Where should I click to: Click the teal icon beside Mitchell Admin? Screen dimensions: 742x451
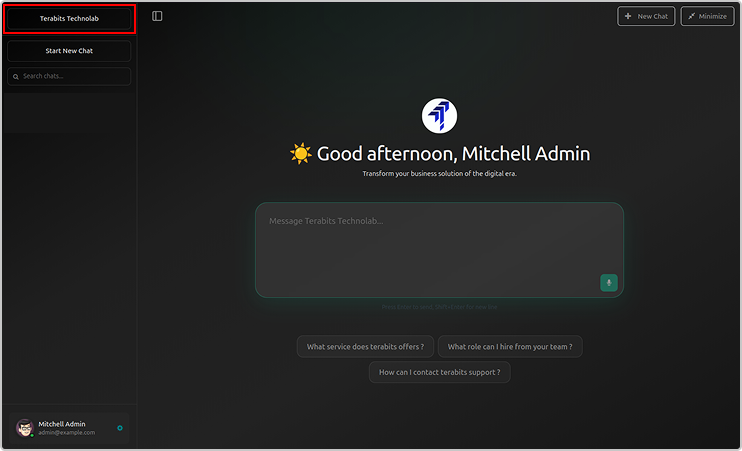[x=120, y=428]
